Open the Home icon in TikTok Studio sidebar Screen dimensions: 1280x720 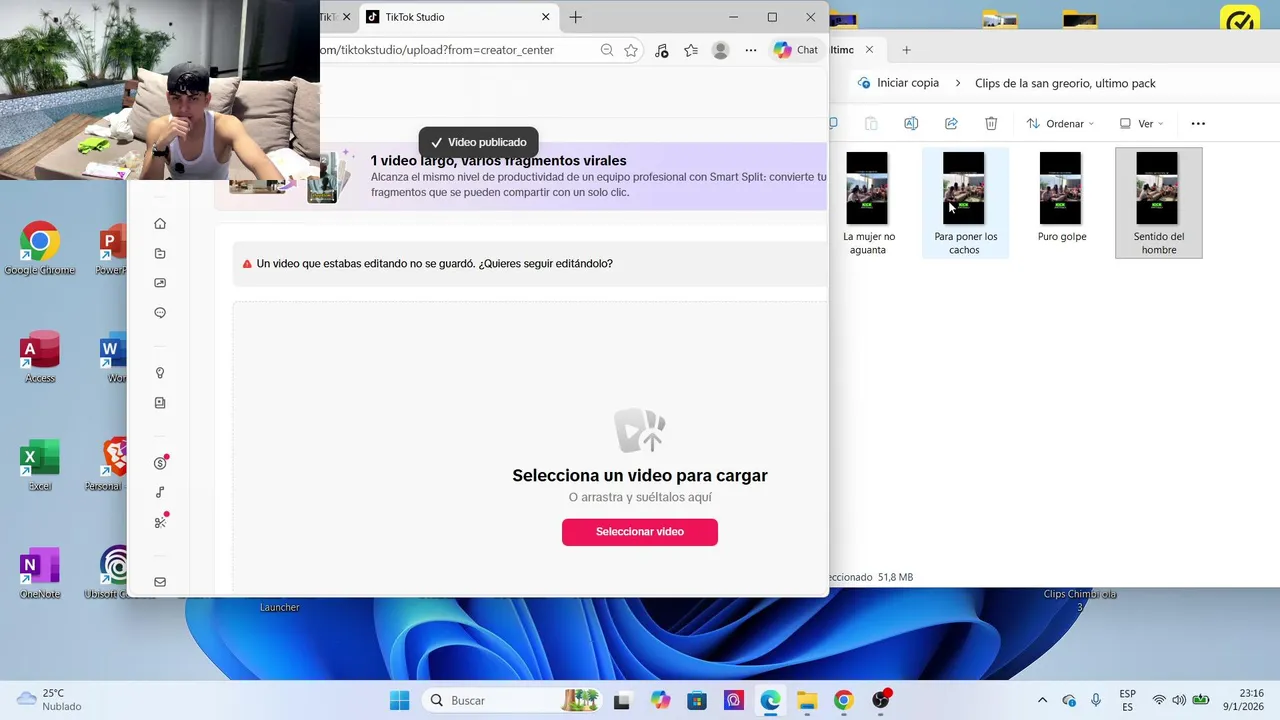[160, 224]
